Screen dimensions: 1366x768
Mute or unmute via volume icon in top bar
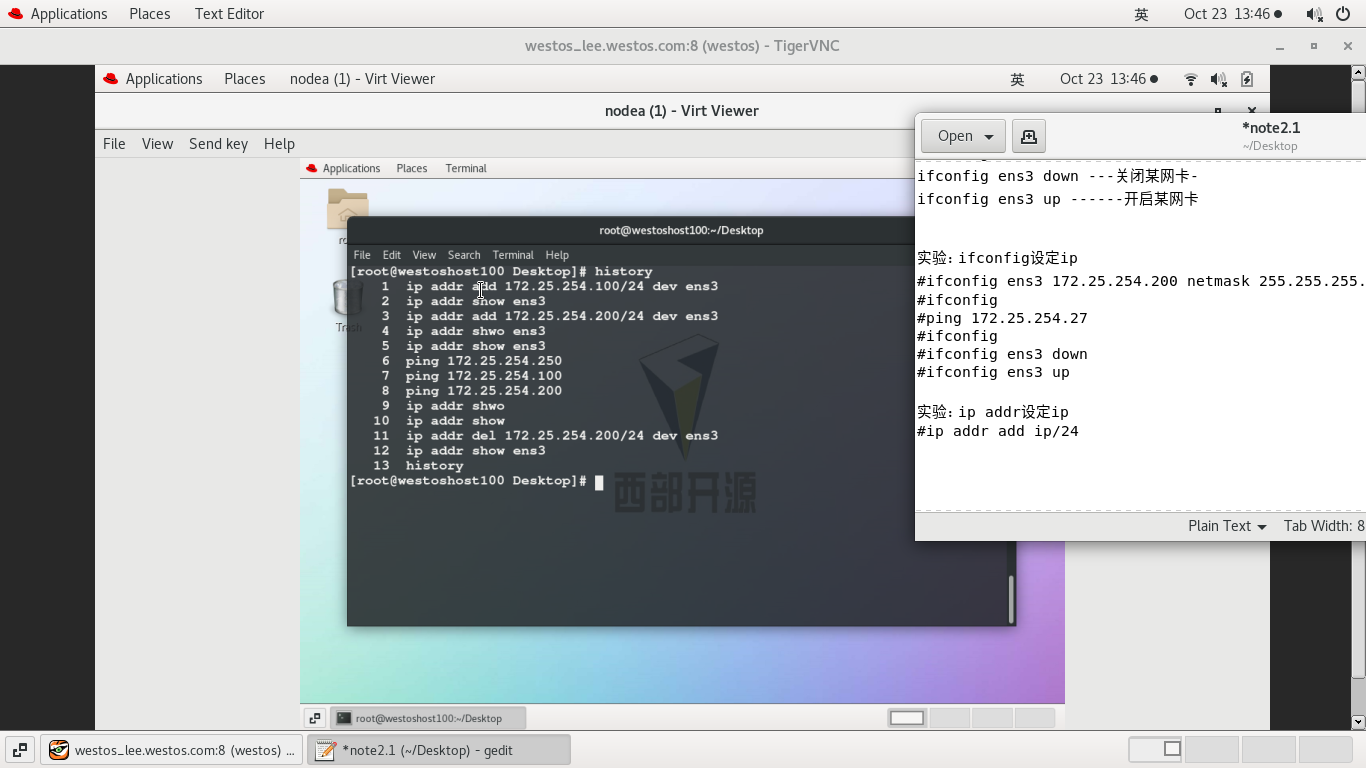click(1311, 13)
